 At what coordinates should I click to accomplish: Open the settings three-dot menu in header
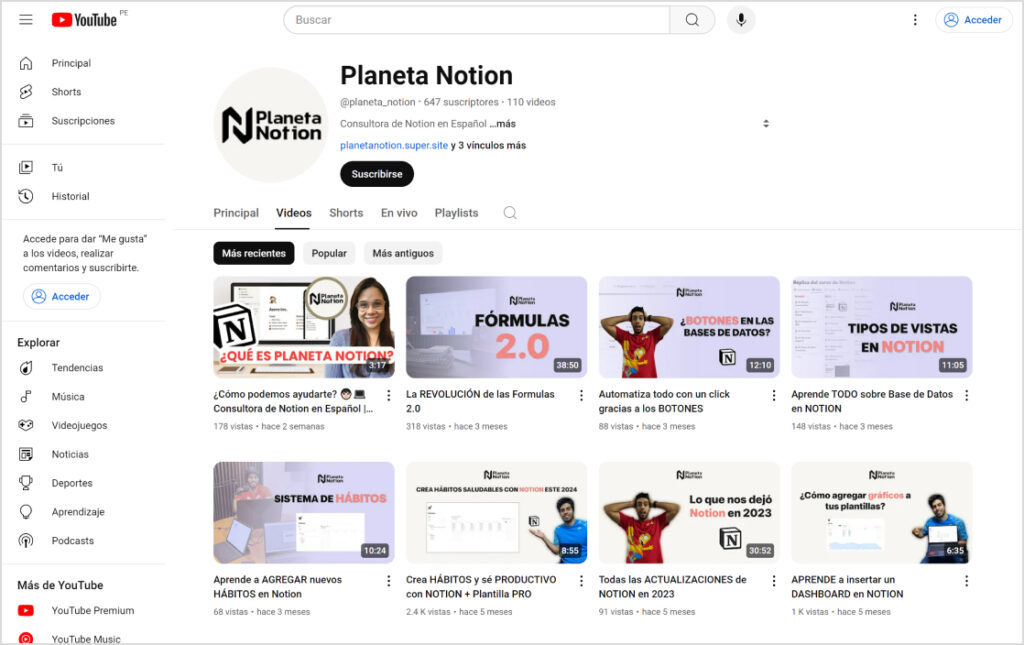[914, 20]
